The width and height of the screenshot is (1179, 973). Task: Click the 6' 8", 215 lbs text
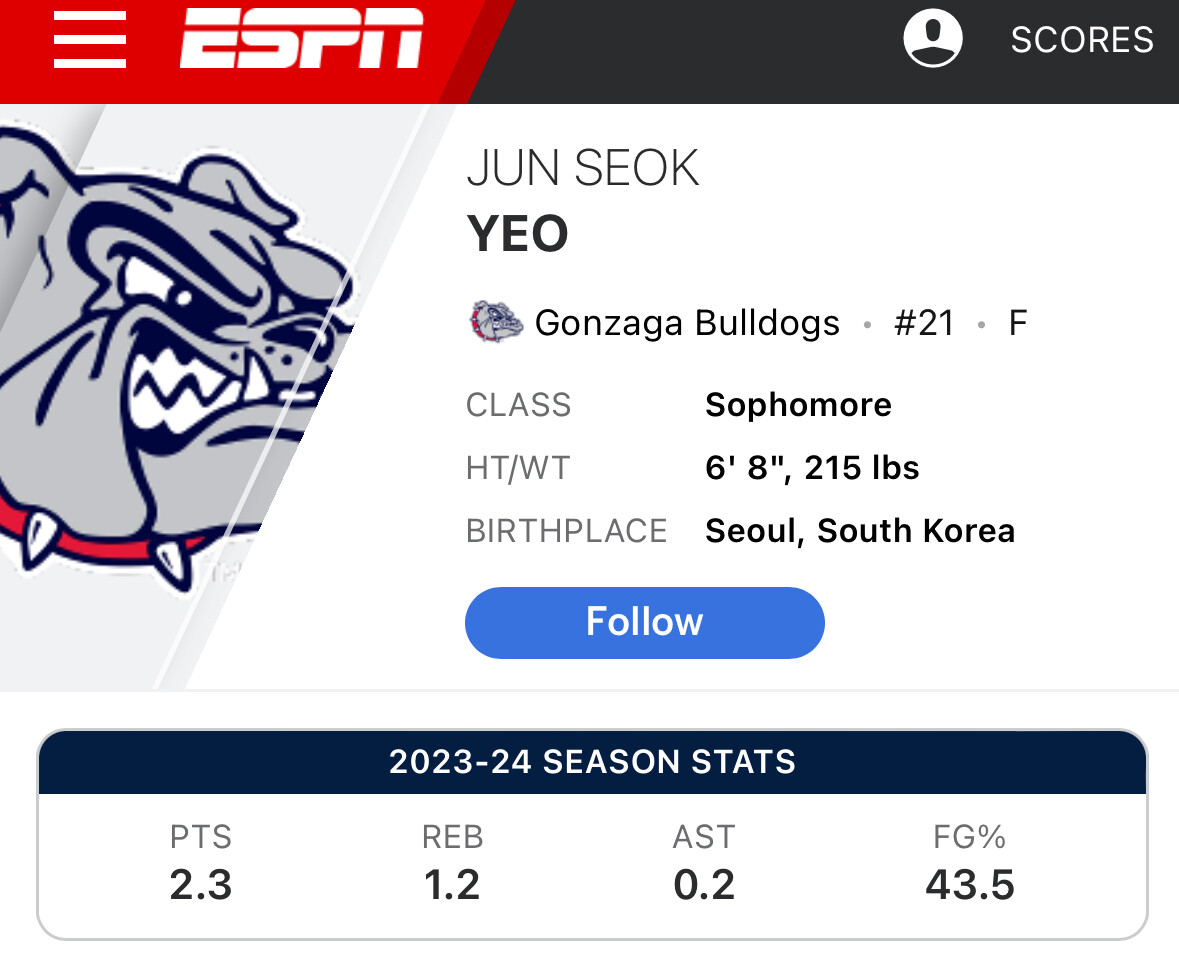[812, 468]
